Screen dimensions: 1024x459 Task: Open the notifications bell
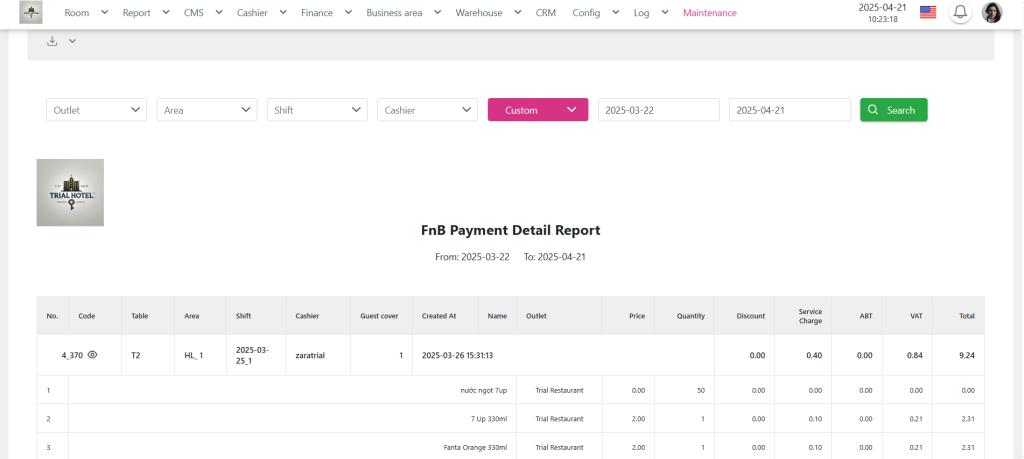tap(960, 13)
